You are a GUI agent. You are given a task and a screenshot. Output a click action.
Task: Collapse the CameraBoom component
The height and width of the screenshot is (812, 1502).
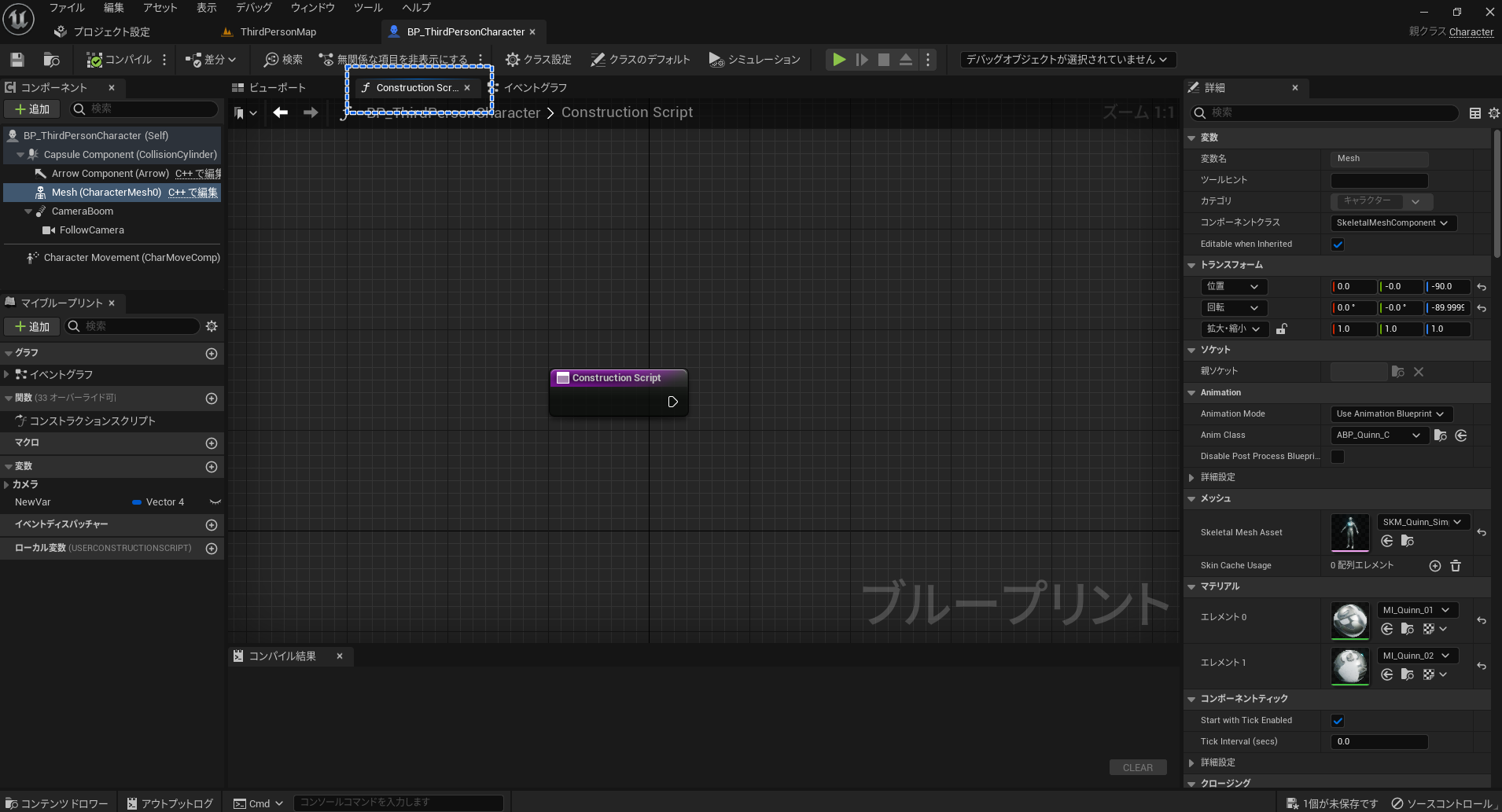28,211
